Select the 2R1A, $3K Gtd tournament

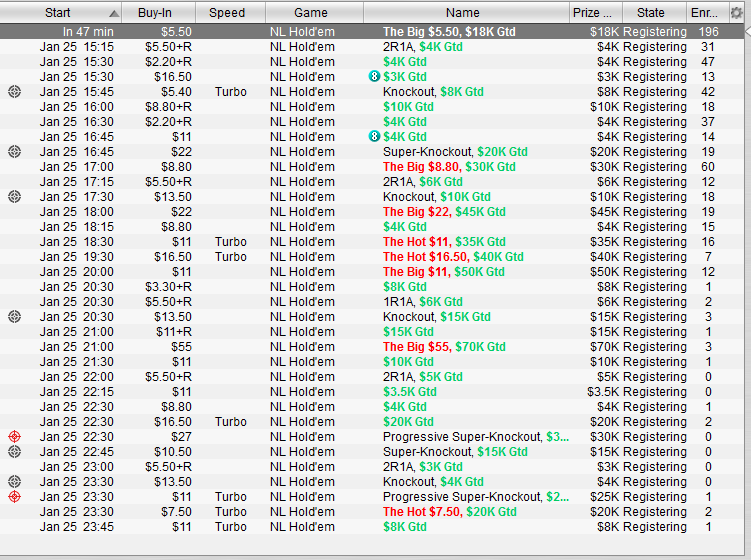pyautogui.click(x=423, y=467)
